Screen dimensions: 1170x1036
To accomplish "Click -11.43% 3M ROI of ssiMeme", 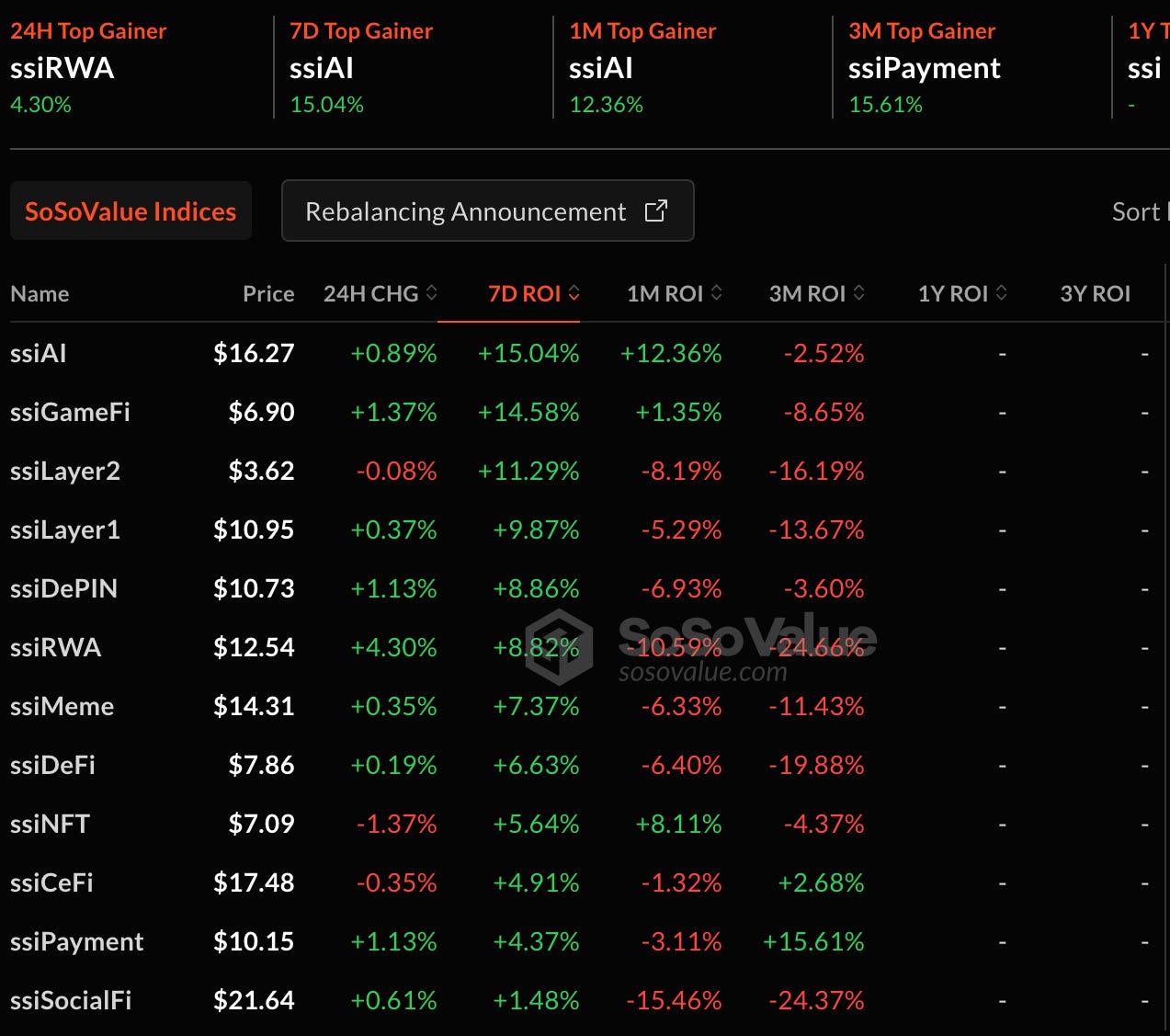I will (x=816, y=706).
